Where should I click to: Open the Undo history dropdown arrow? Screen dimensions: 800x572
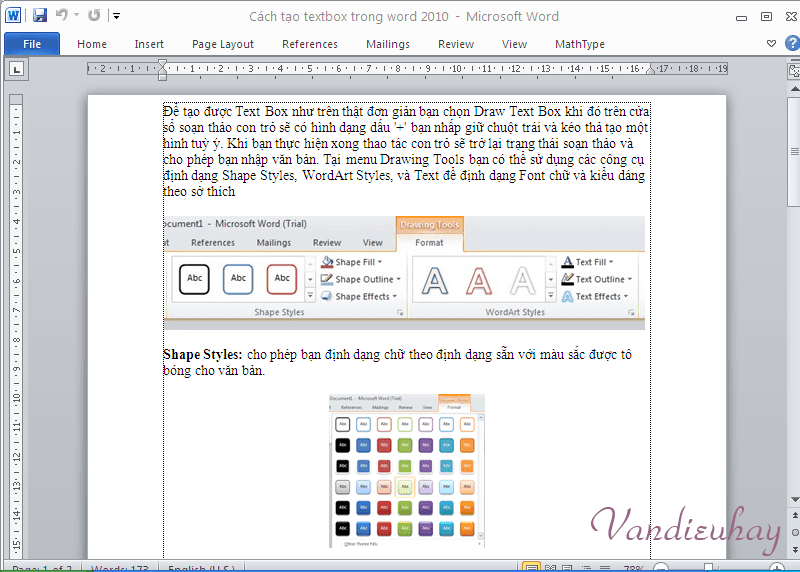(77, 15)
